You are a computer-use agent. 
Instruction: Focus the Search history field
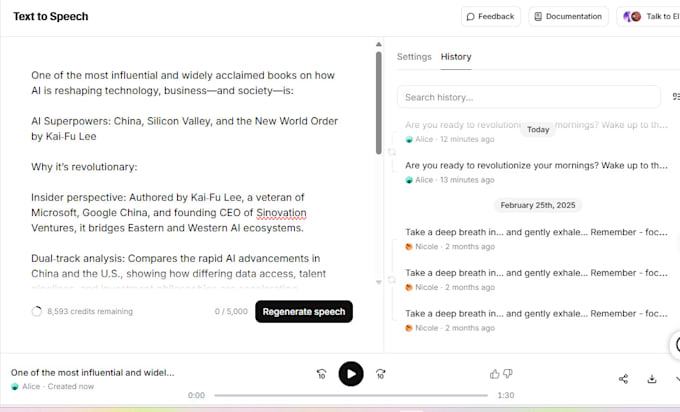pos(528,97)
